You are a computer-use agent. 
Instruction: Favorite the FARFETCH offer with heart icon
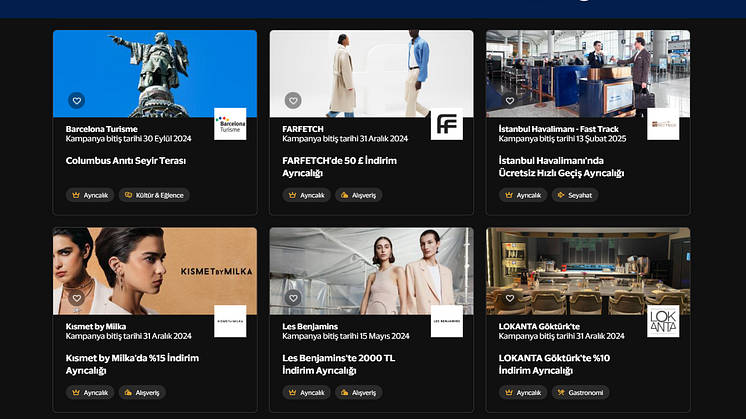tap(293, 100)
